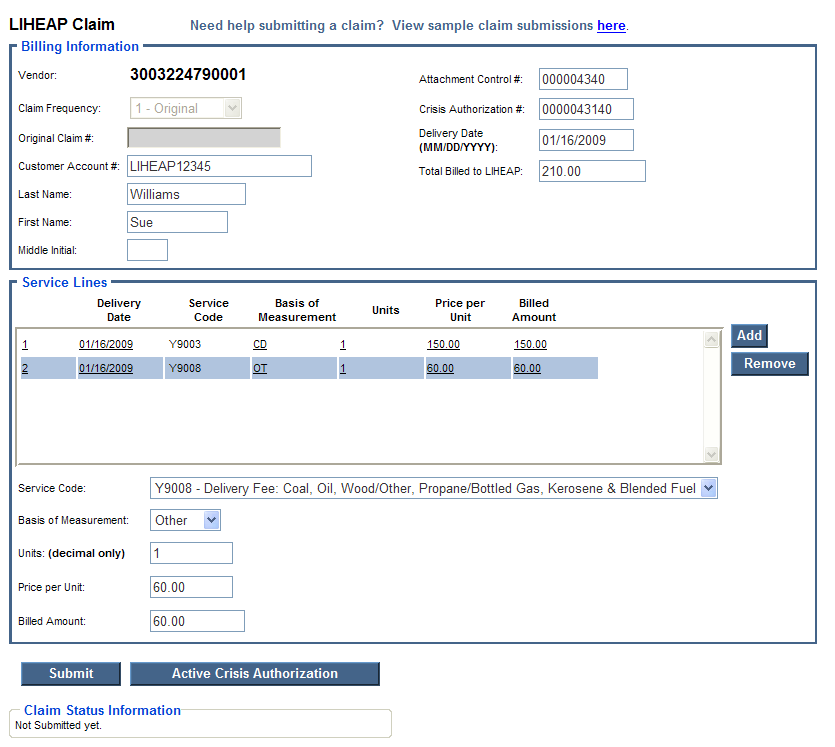Click the Total Billed to LIHEAP field
The height and width of the screenshot is (747, 835).
[592, 171]
